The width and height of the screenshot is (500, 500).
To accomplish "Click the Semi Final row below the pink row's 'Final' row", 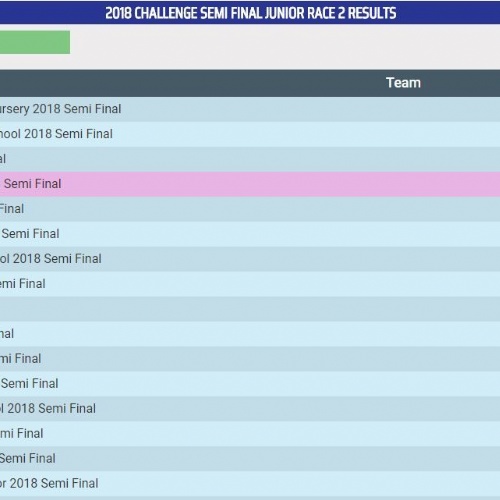I will pyautogui.click(x=250, y=234).
